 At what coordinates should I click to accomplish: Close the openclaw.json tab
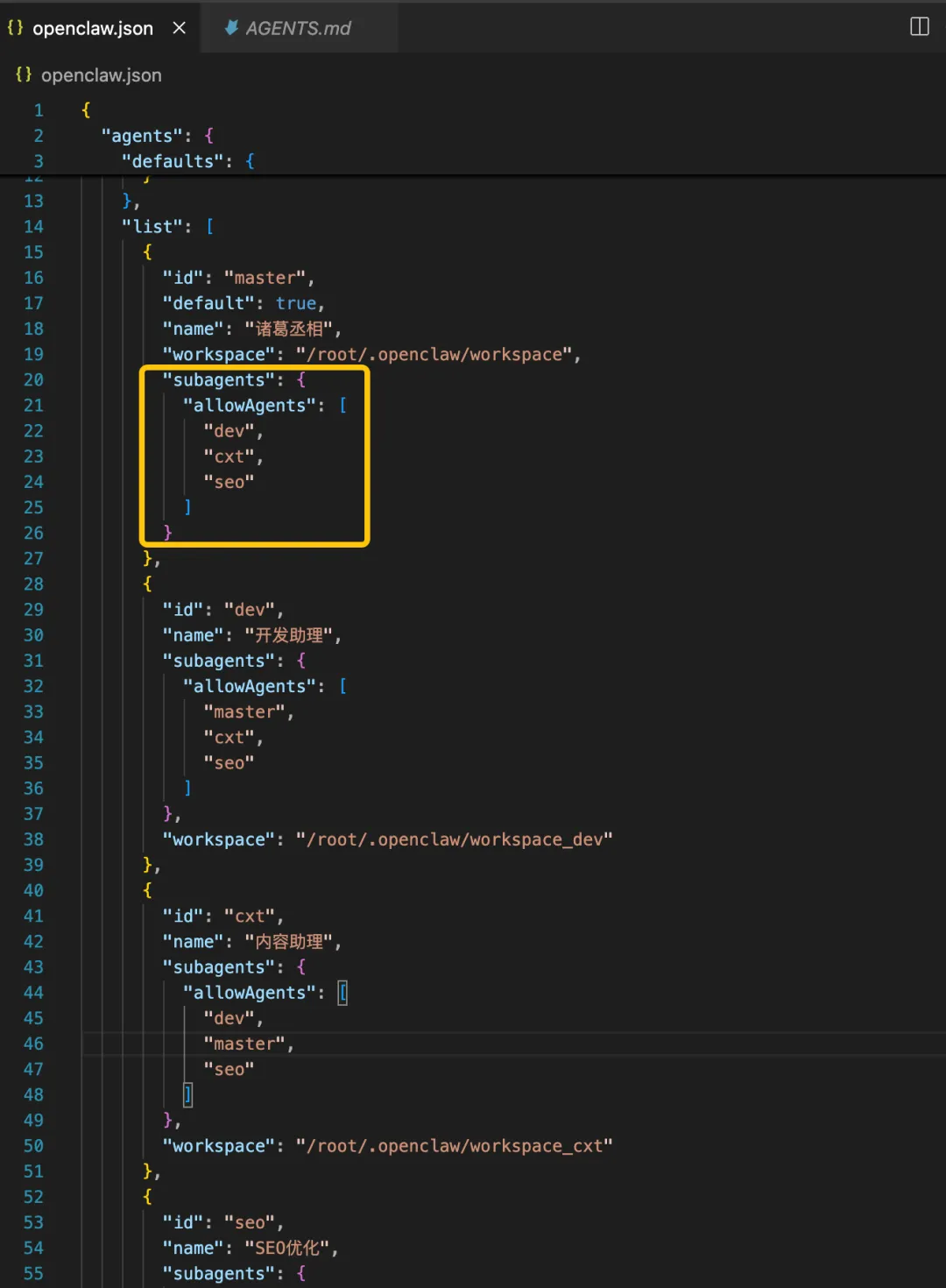pyautogui.click(x=180, y=28)
